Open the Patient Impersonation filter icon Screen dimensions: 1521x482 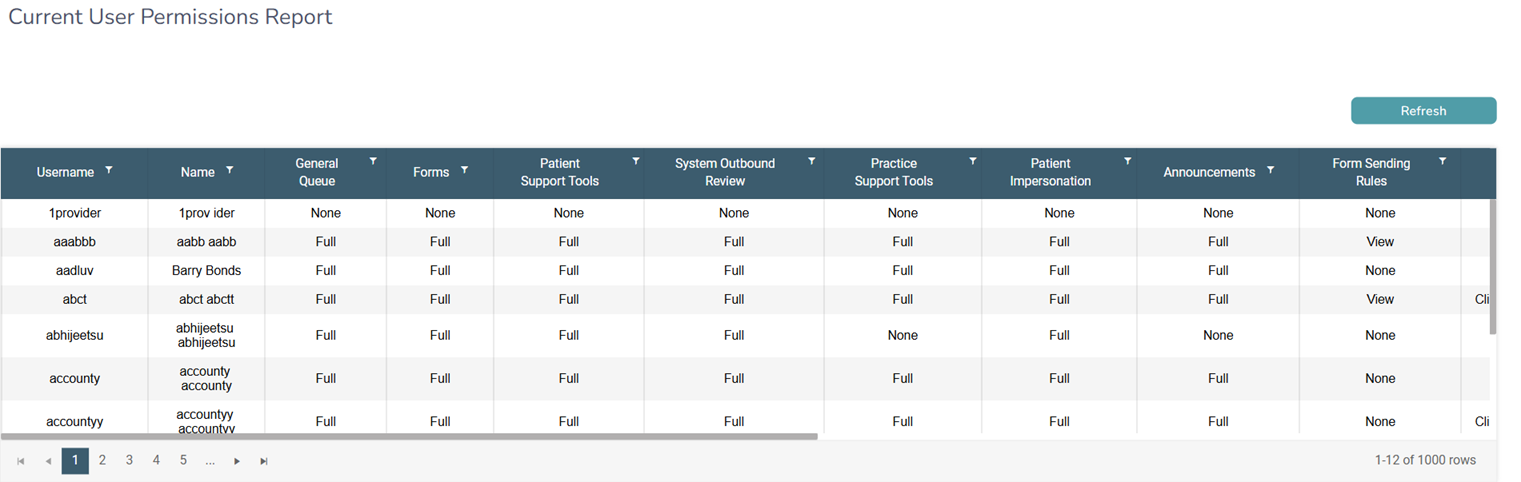click(x=1128, y=161)
